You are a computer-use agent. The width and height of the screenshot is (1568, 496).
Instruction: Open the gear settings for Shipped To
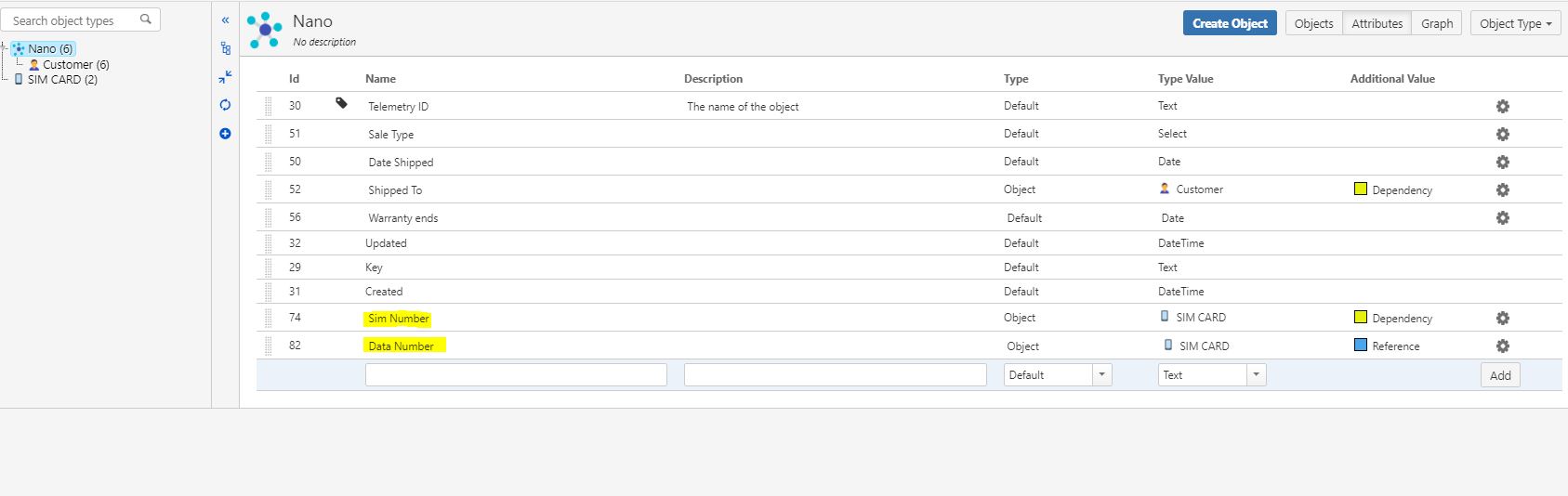[1502, 189]
